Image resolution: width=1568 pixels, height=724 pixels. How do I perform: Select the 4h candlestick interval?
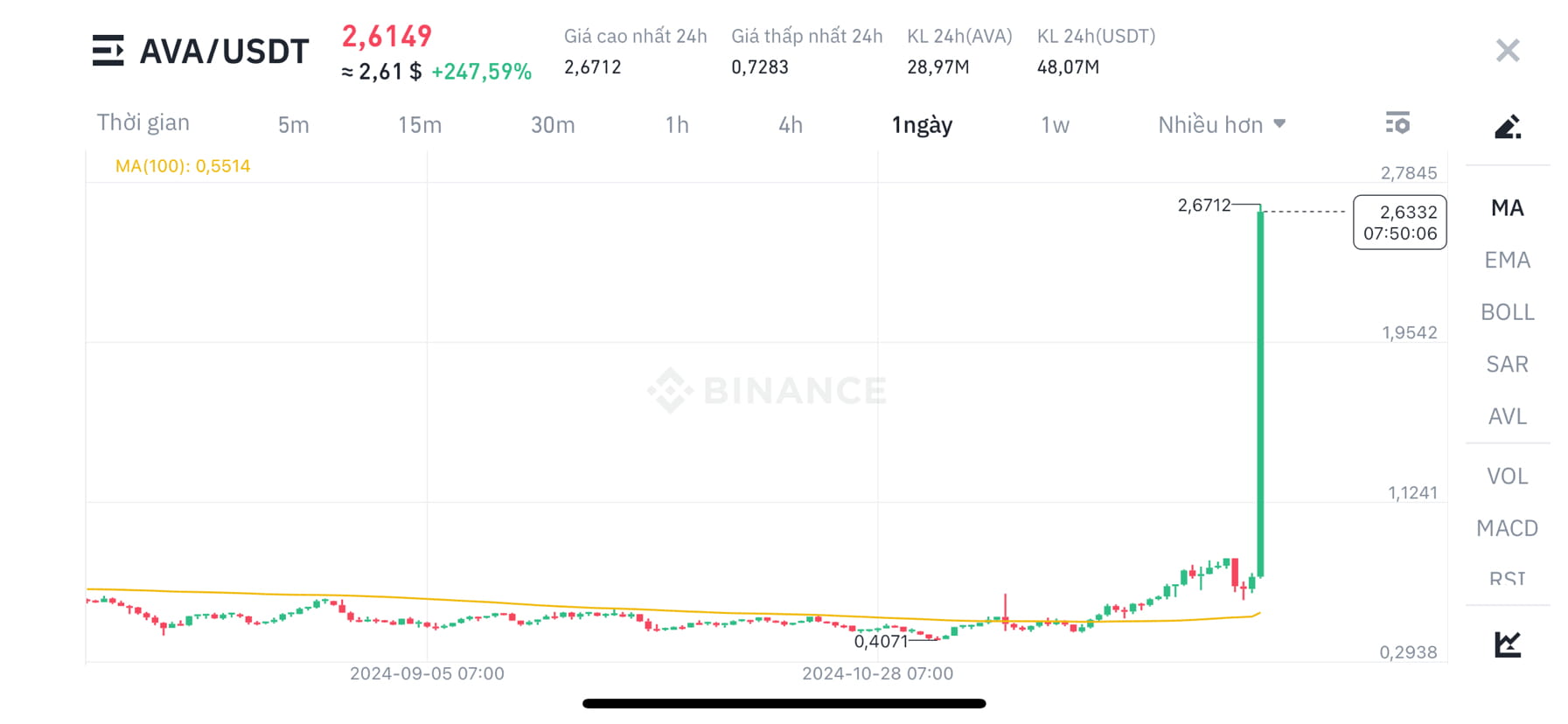790,124
